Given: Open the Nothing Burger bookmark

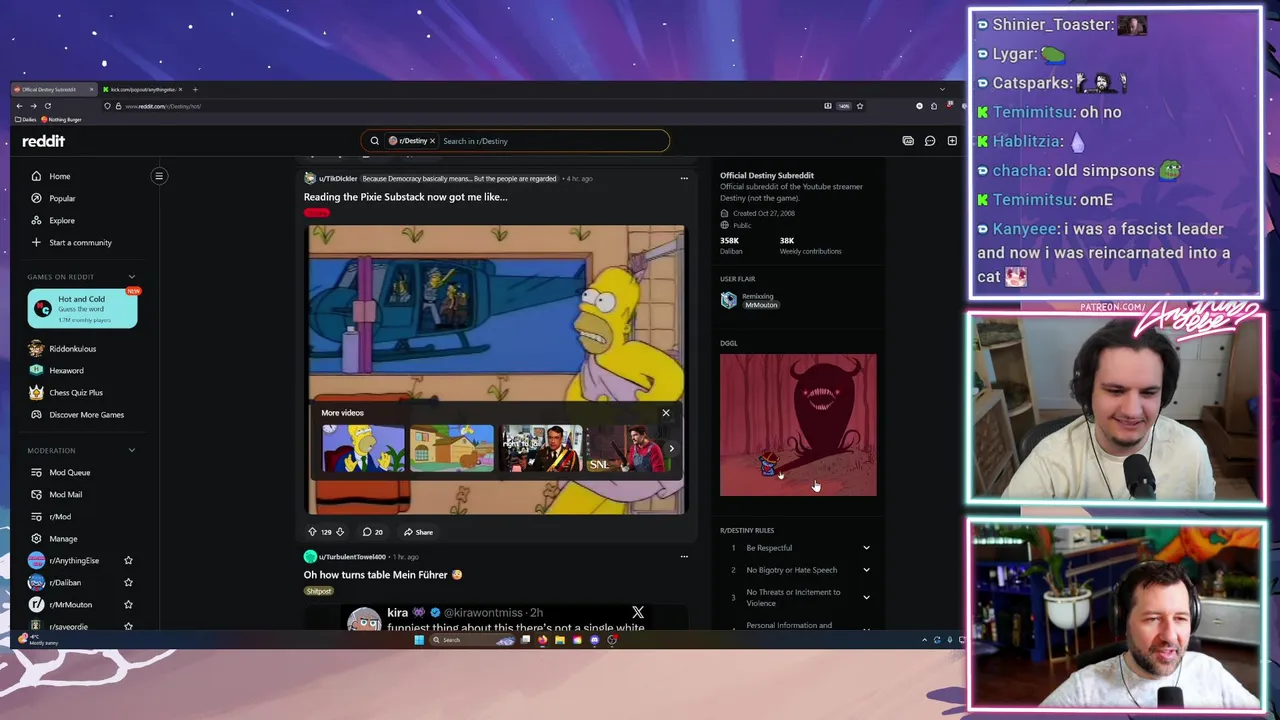Looking at the screenshot, I should [x=62, y=119].
